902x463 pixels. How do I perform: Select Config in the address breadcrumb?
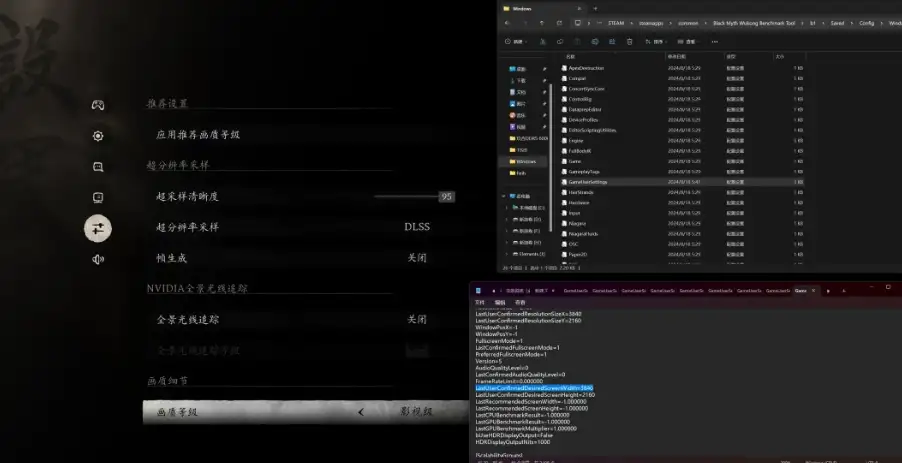point(866,24)
